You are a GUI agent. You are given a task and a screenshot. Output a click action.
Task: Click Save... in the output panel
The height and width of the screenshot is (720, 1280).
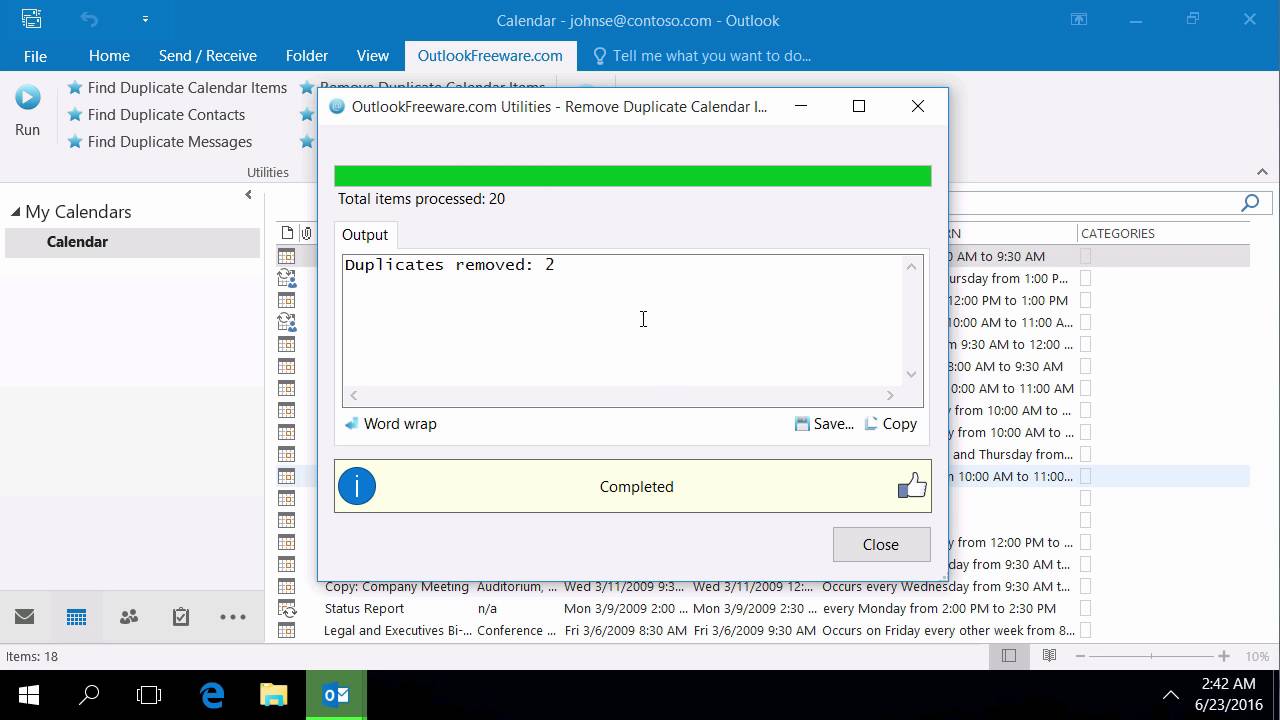(824, 424)
